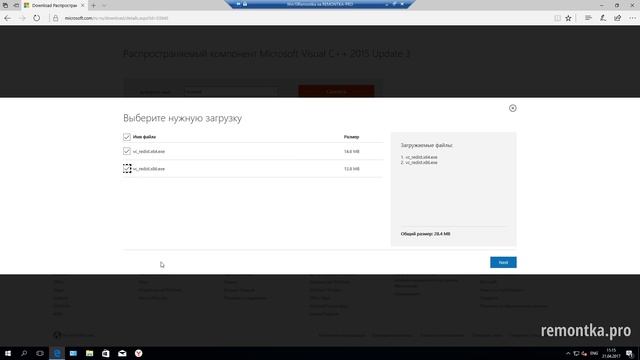Click the Share icon in Edge toolbar

point(618,18)
